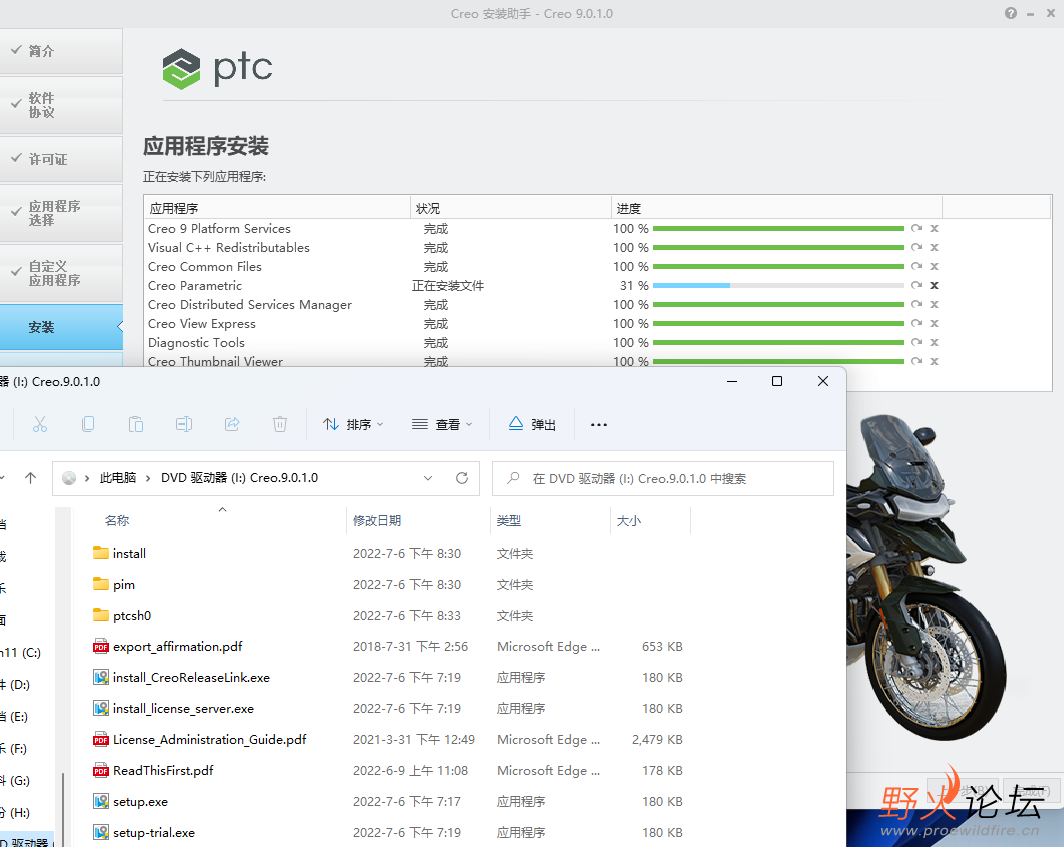Viewport: 1064px width, 847px height.
Task: Click the Copy icon in Explorer toolbar
Action: (88, 424)
